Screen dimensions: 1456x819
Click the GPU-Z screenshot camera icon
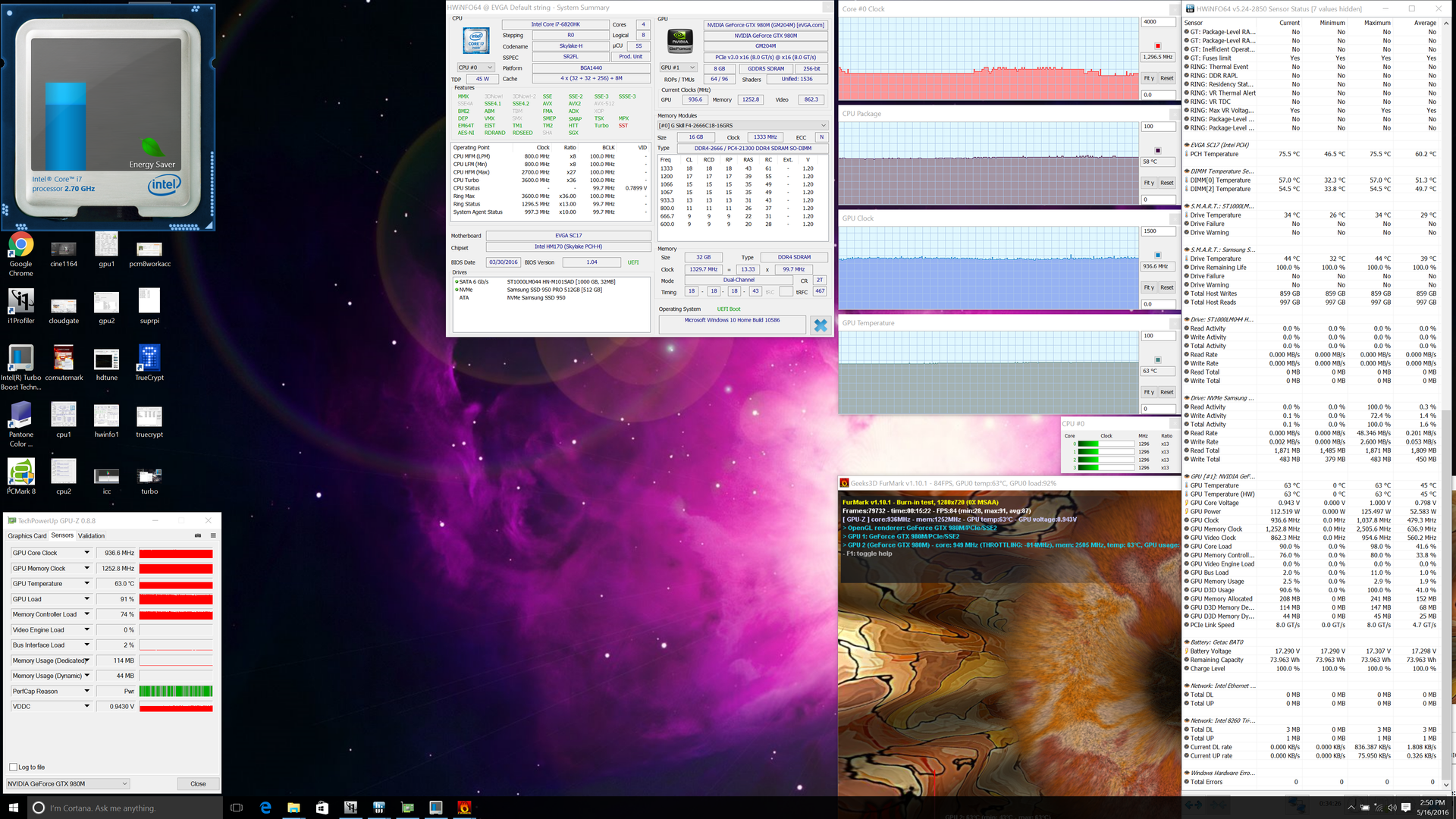(198, 535)
